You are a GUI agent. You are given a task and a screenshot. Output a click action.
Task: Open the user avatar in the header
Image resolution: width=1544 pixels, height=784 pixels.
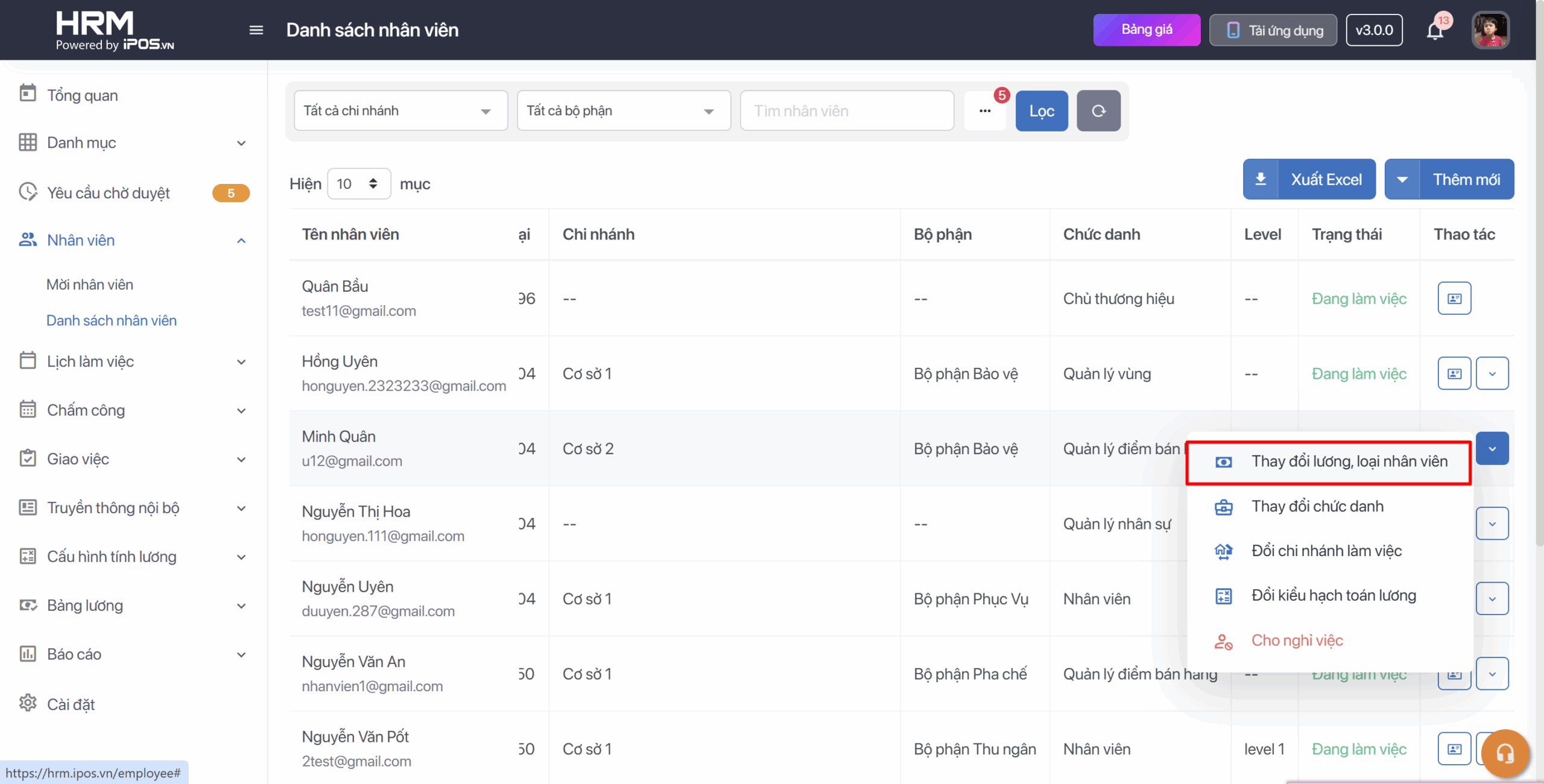(x=1490, y=30)
